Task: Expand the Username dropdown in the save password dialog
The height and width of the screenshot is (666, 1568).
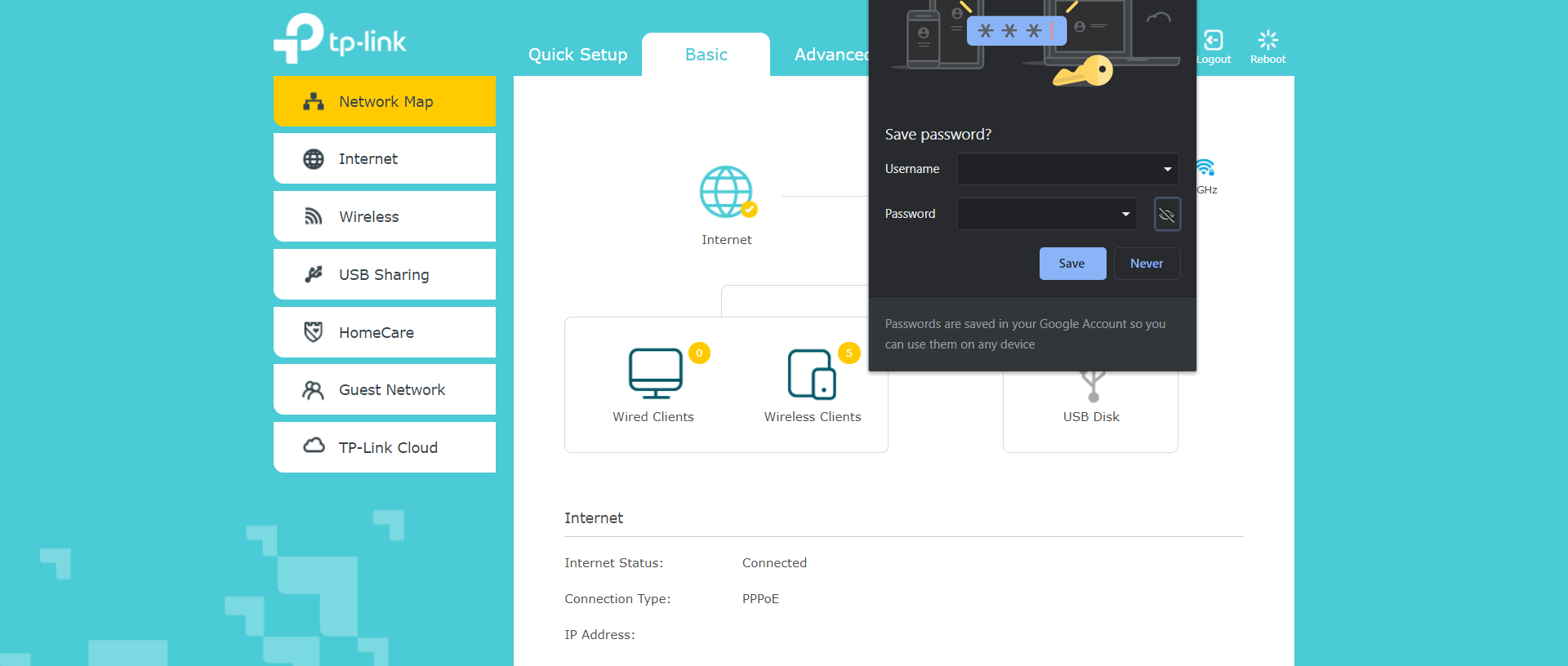Action: click(x=1168, y=169)
